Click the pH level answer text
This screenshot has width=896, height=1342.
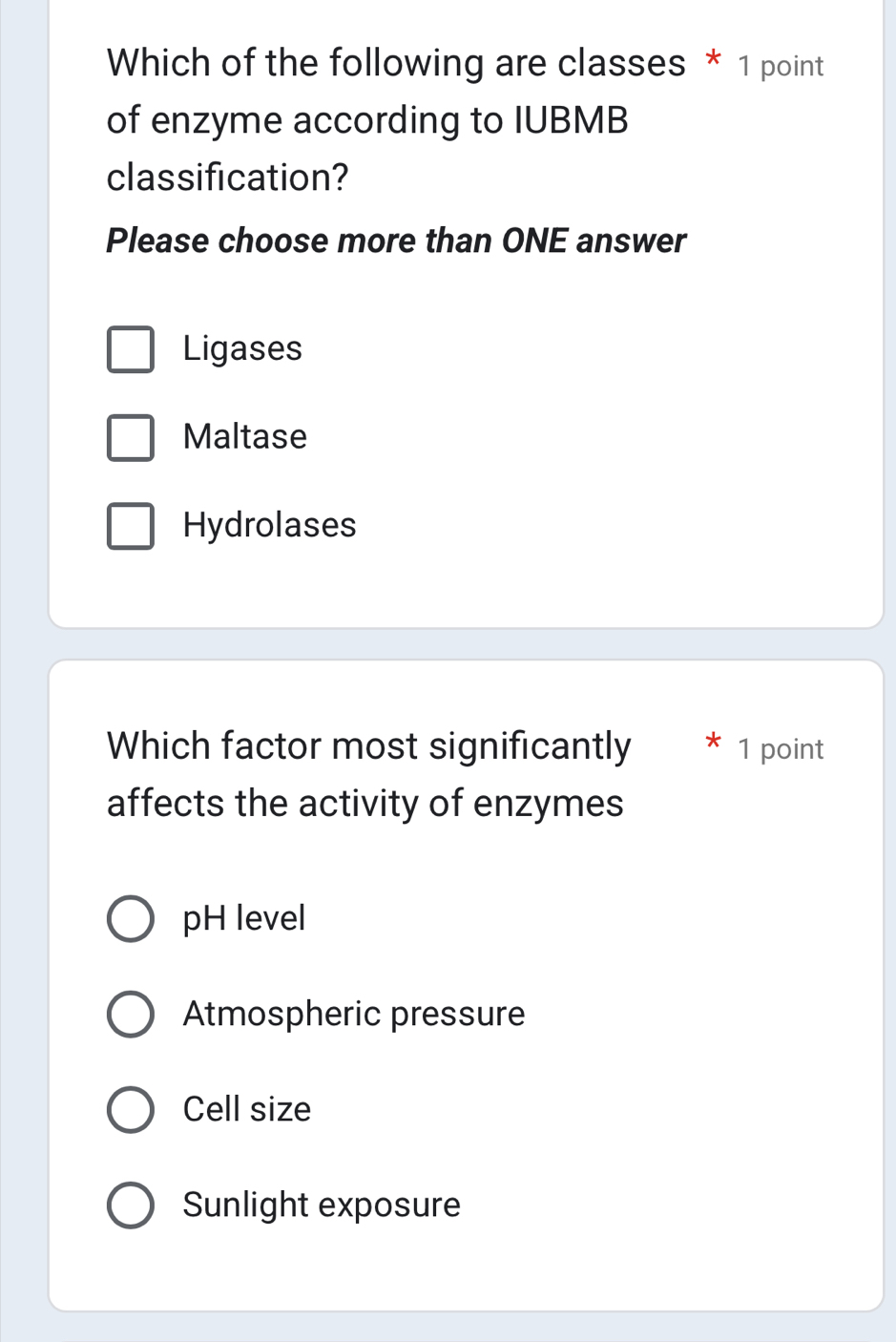tap(244, 918)
